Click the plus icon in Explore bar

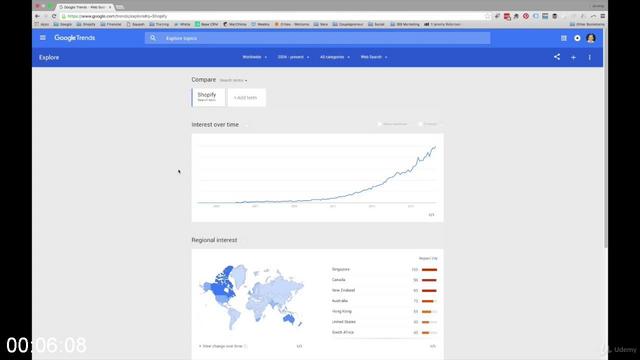tap(573, 58)
